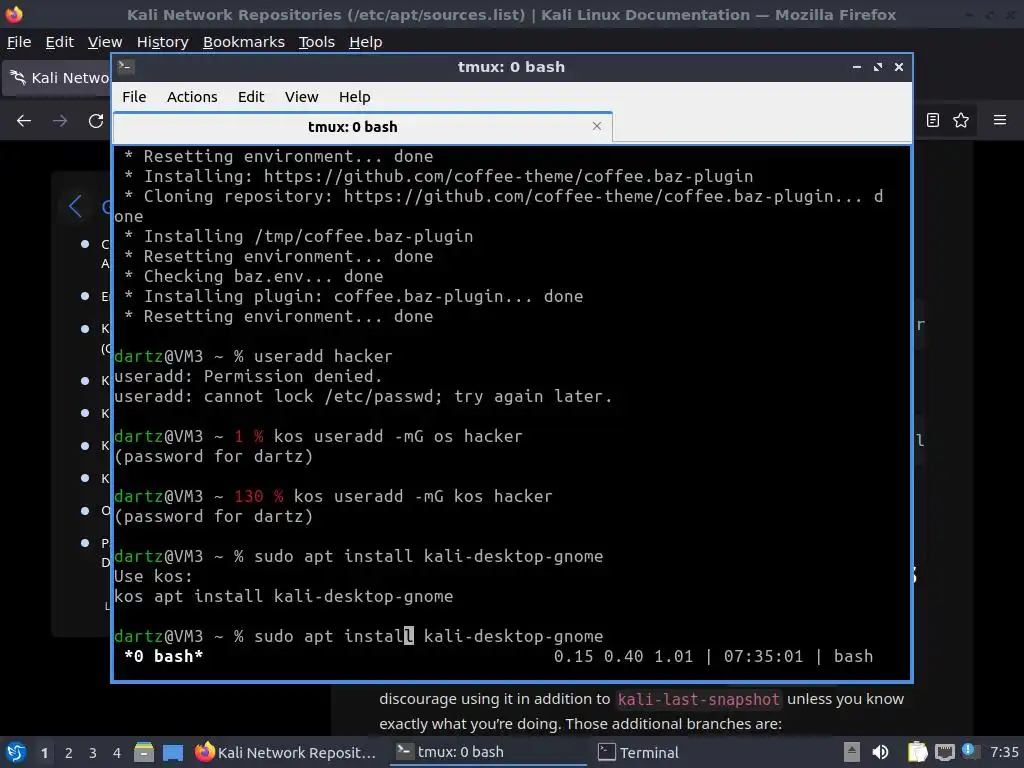Click the clock showing 7:35
Image resolution: width=1024 pixels, height=768 pixels.
(x=1004, y=752)
